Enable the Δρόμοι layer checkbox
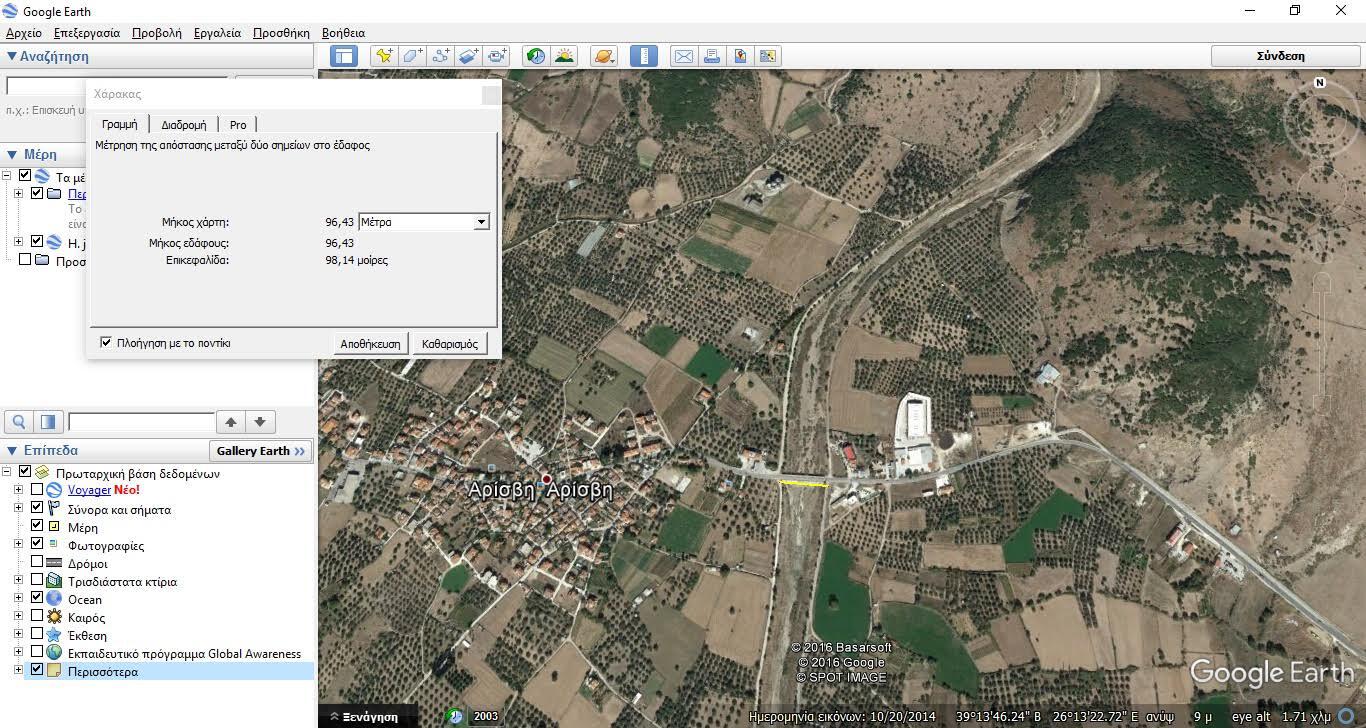 37,563
